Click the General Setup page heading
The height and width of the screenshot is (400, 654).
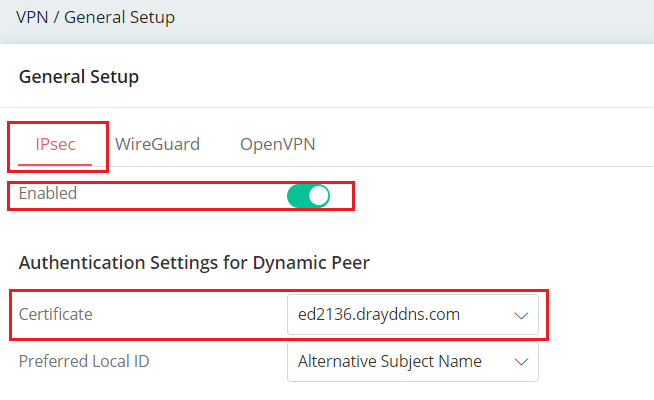(79, 76)
